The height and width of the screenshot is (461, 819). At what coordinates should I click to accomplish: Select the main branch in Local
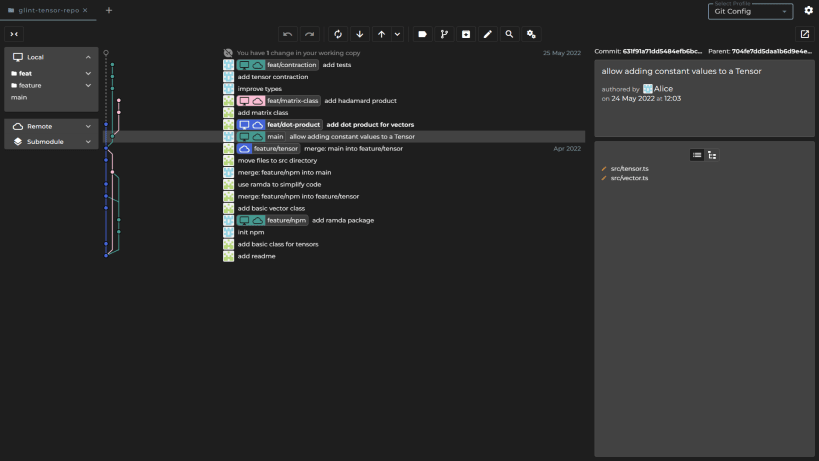pos(19,98)
